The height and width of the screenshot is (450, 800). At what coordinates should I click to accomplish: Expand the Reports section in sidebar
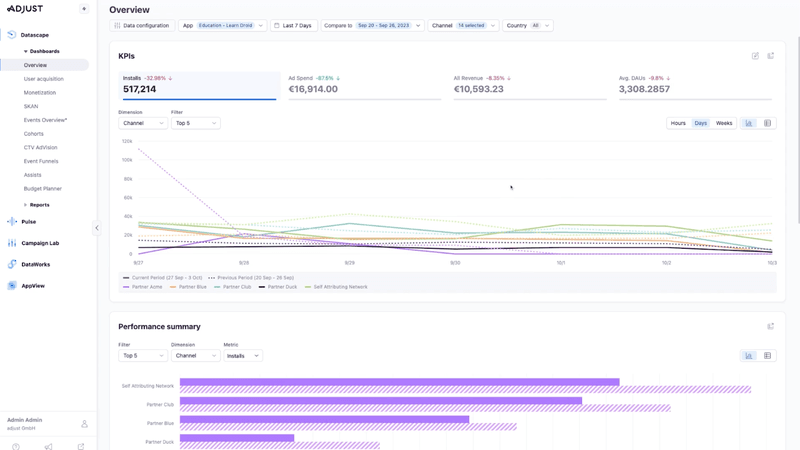[x=38, y=205]
